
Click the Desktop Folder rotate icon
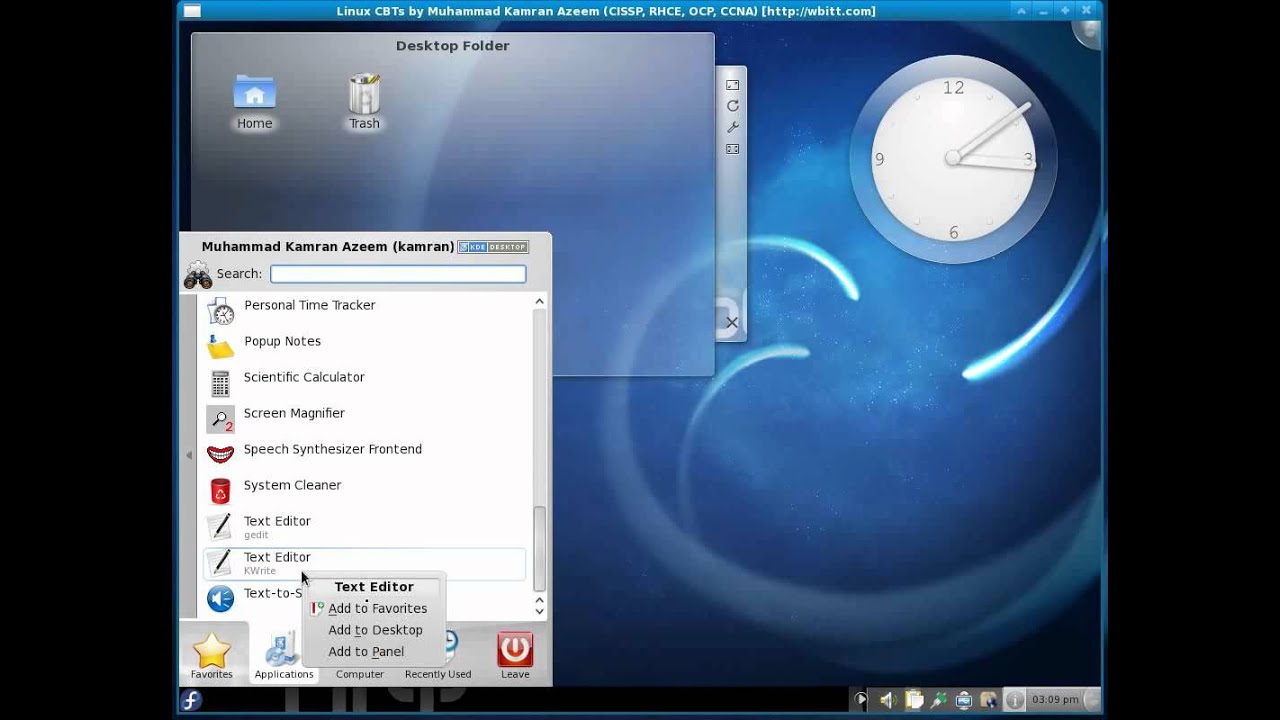coord(732,106)
